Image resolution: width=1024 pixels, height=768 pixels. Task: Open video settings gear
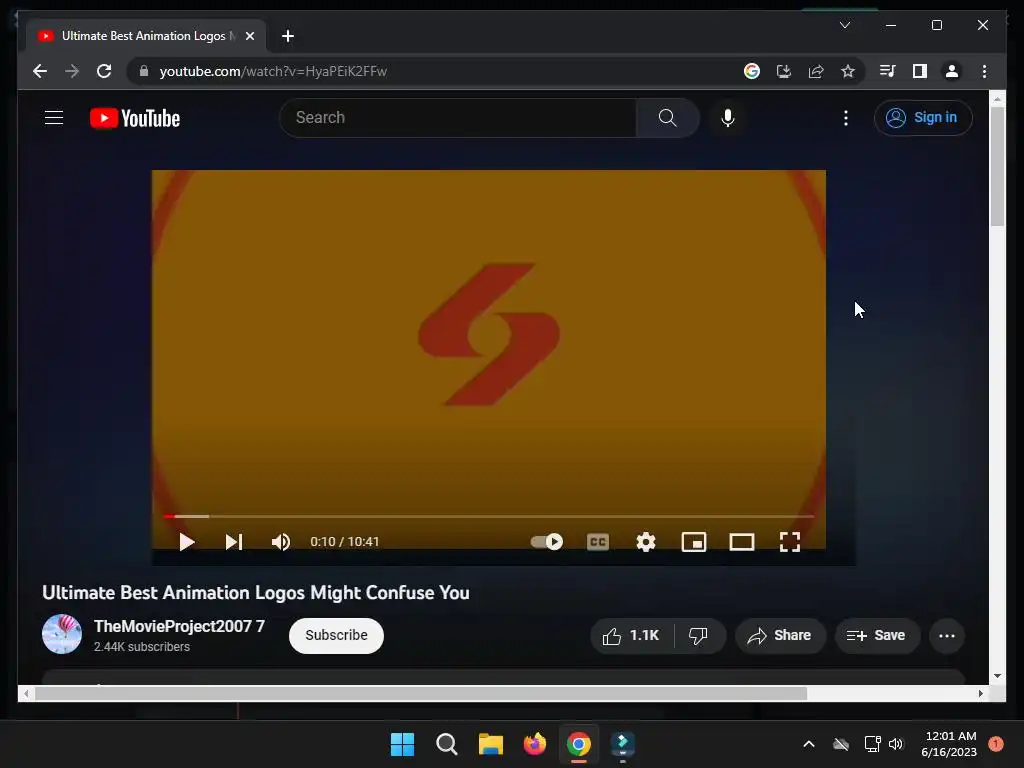coord(646,542)
